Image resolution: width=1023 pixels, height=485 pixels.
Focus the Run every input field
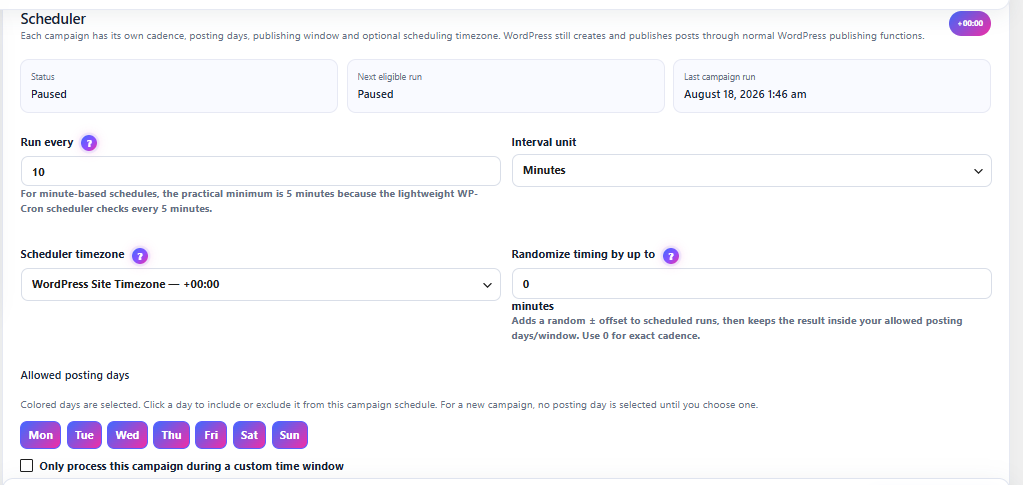[x=260, y=172]
